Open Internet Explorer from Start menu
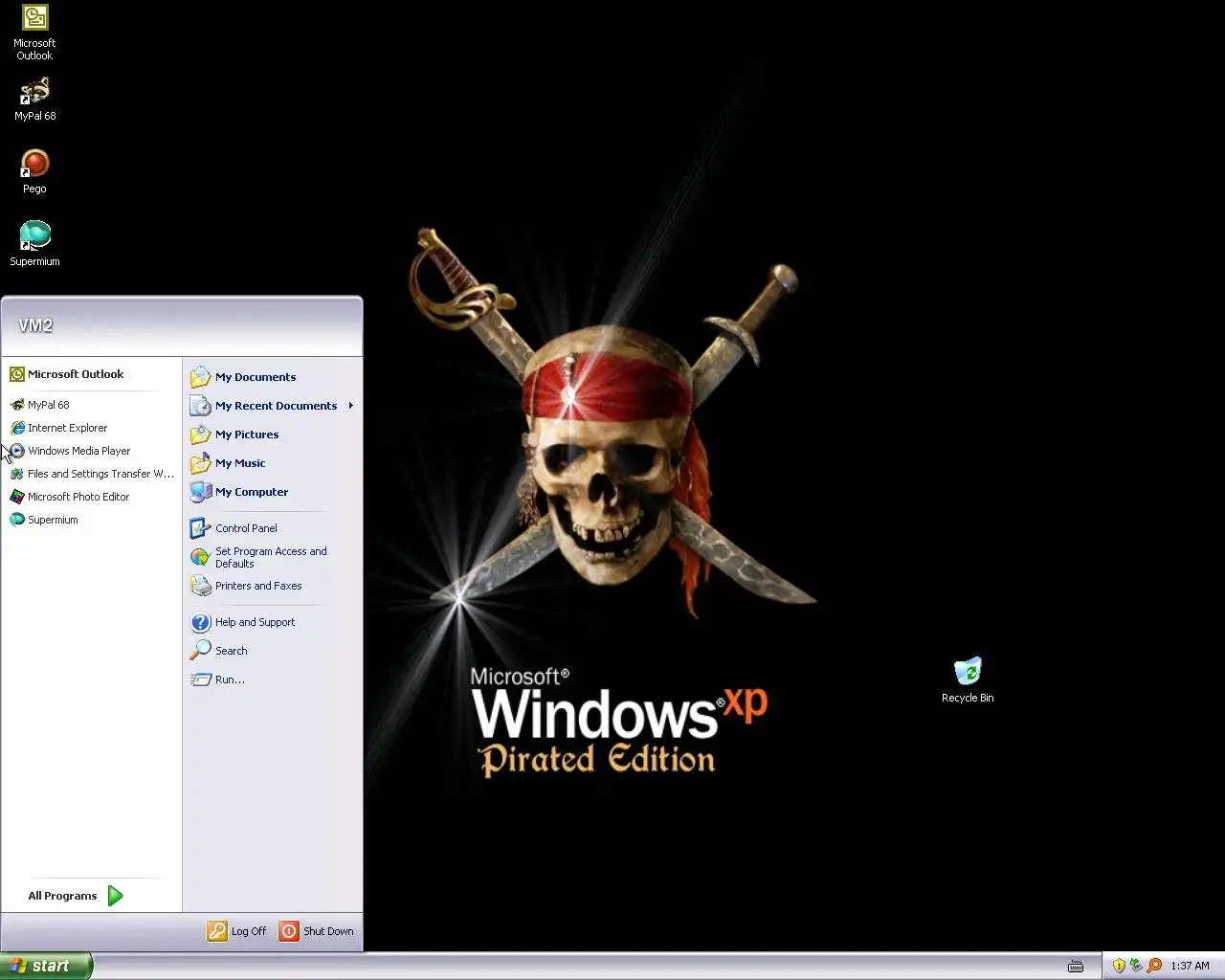Viewport: 1225px width, 980px height. (x=92, y=428)
